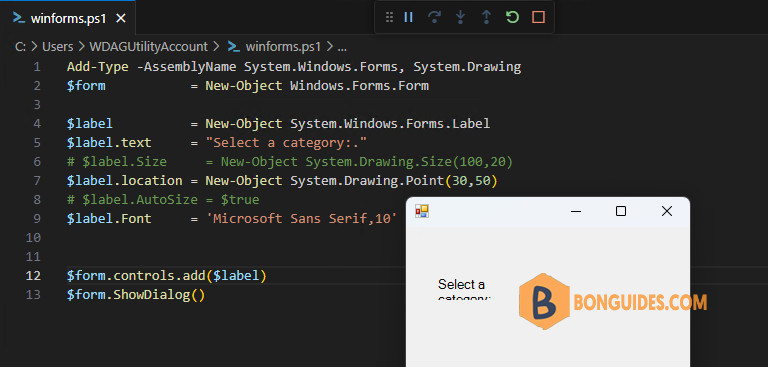The image size is (768, 367).
Task: Click the C: drive breadcrumb
Action: 21,47
